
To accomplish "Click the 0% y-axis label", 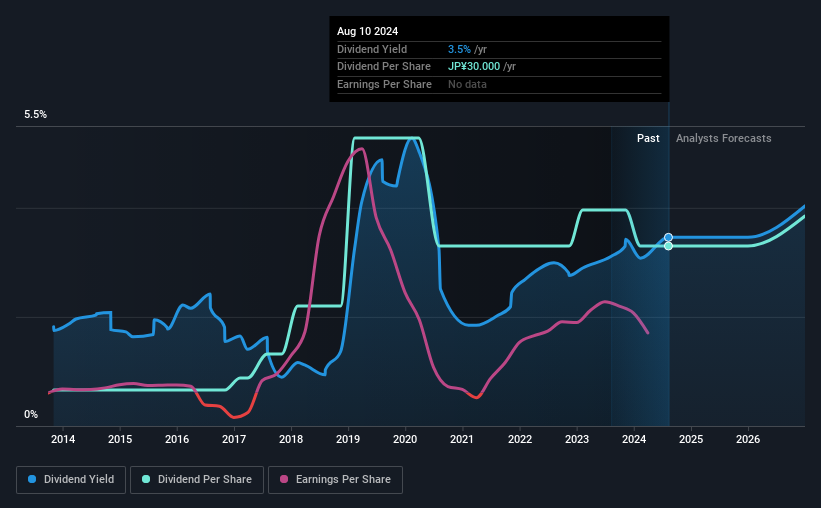I will click(x=31, y=414).
